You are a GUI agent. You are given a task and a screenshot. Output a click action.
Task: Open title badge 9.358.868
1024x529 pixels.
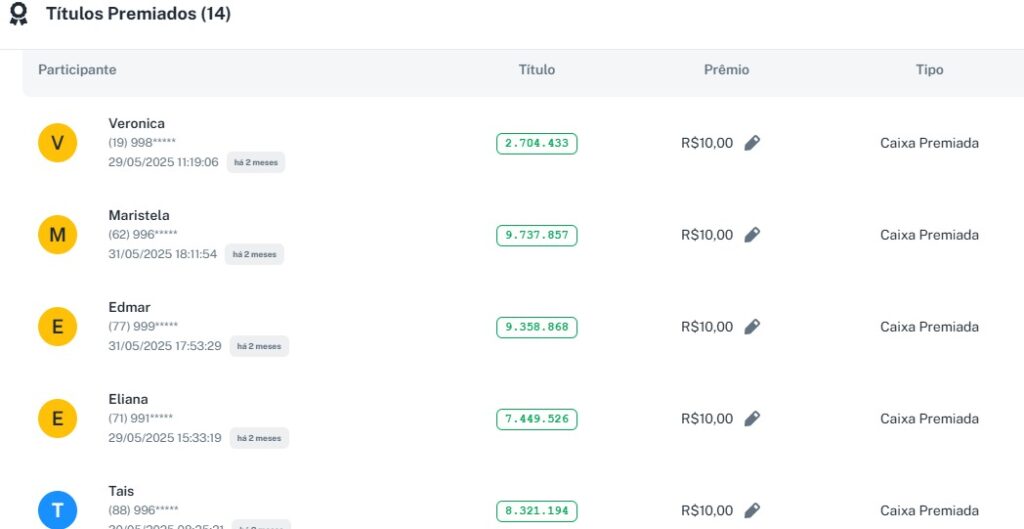pyautogui.click(x=536, y=327)
